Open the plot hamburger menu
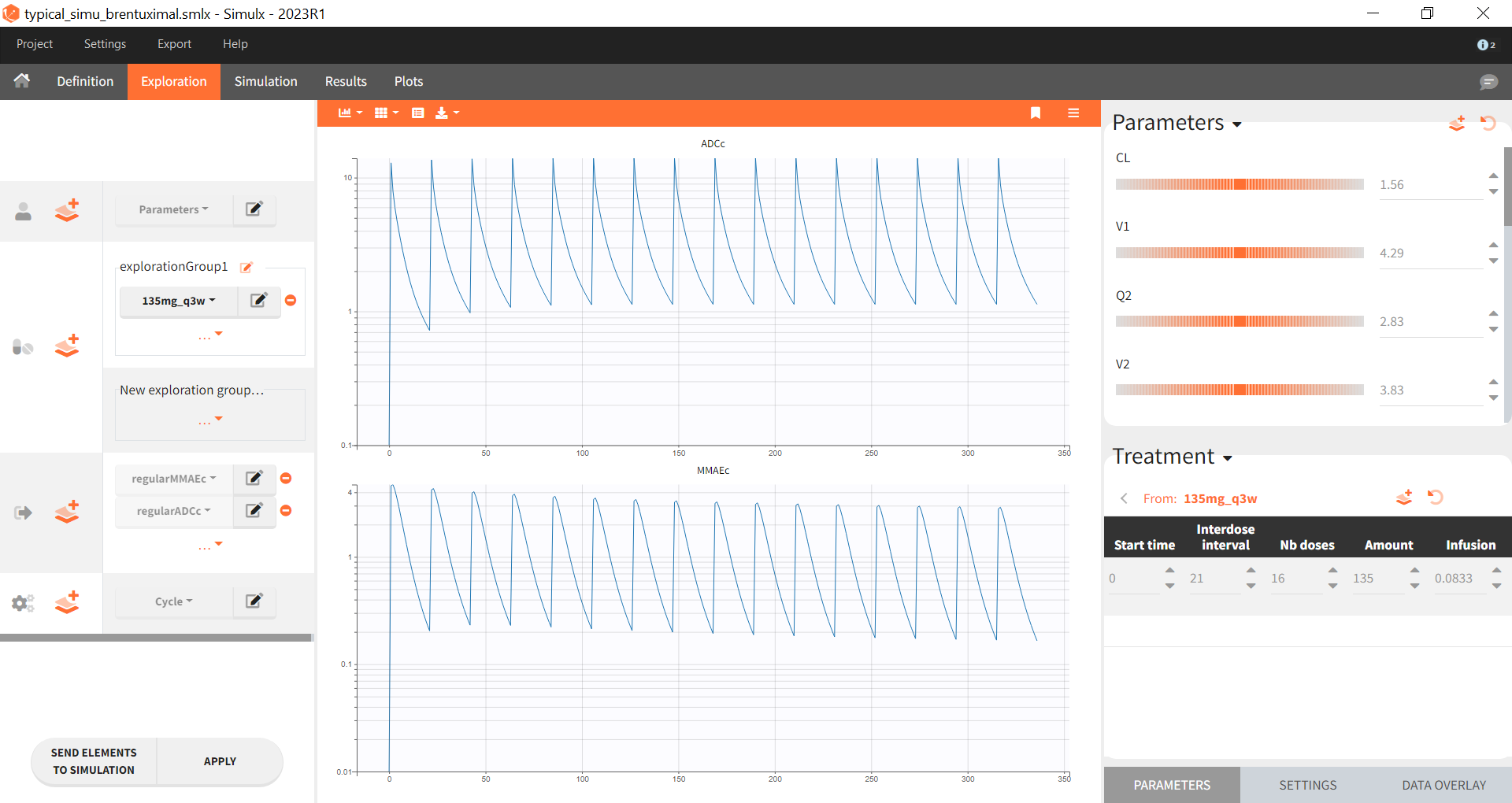1512x803 pixels. [x=1073, y=113]
